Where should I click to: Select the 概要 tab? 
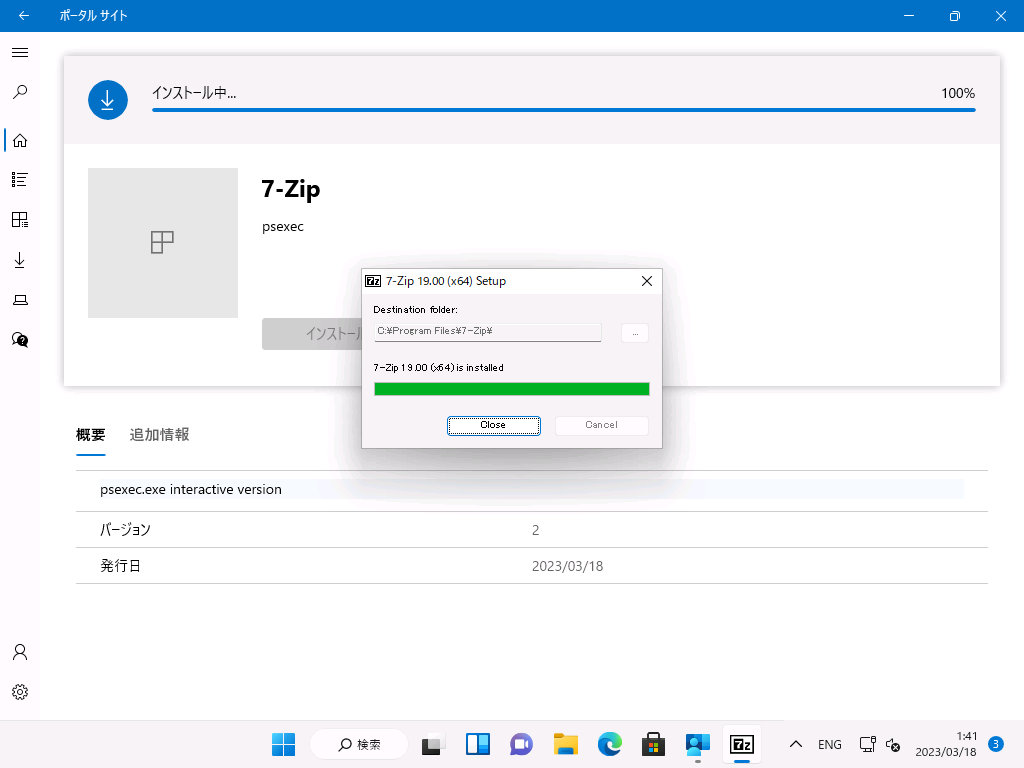pyautogui.click(x=90, y=435)
